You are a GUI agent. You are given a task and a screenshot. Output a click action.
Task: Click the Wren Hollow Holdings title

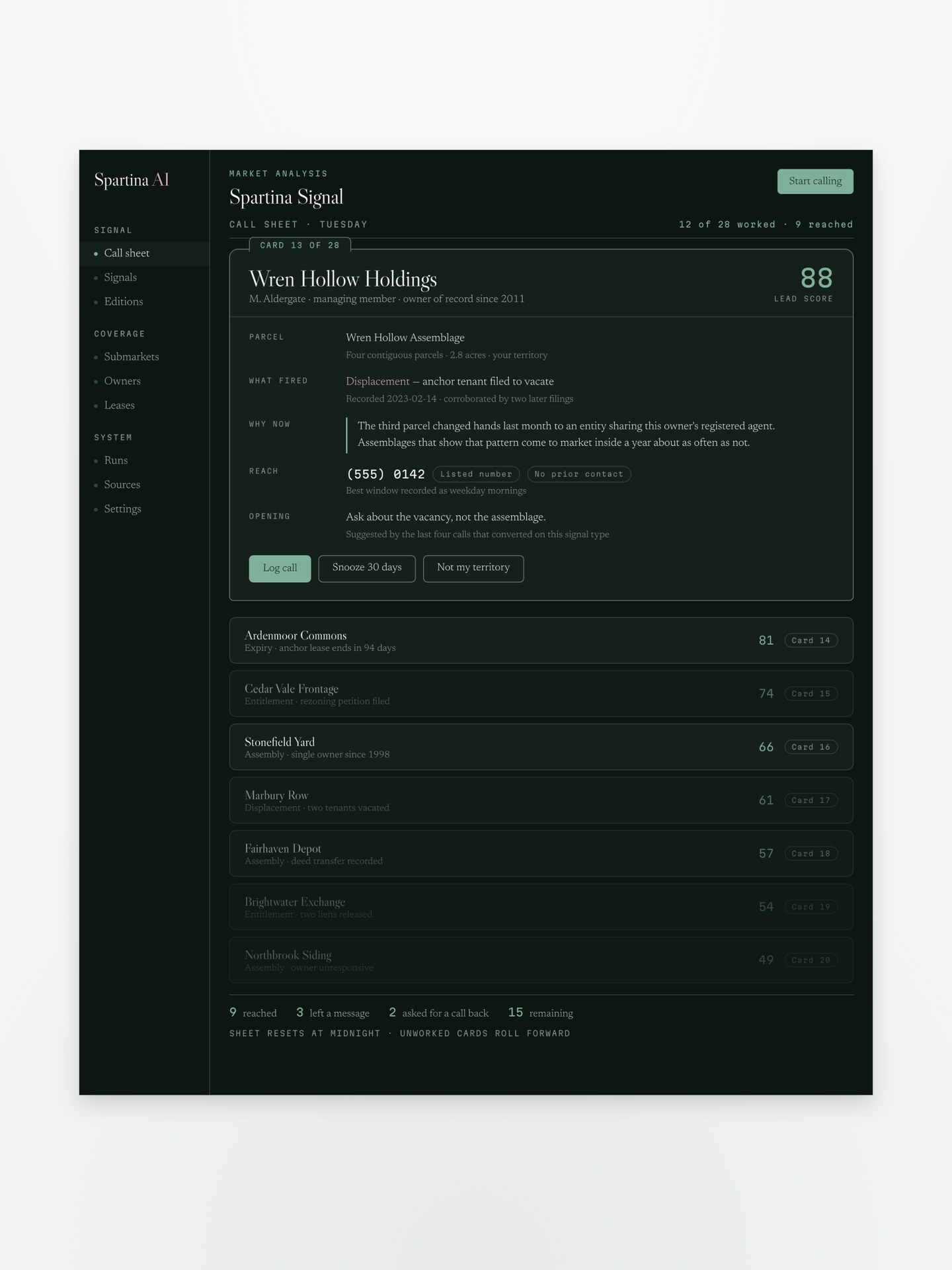[343, 279]
